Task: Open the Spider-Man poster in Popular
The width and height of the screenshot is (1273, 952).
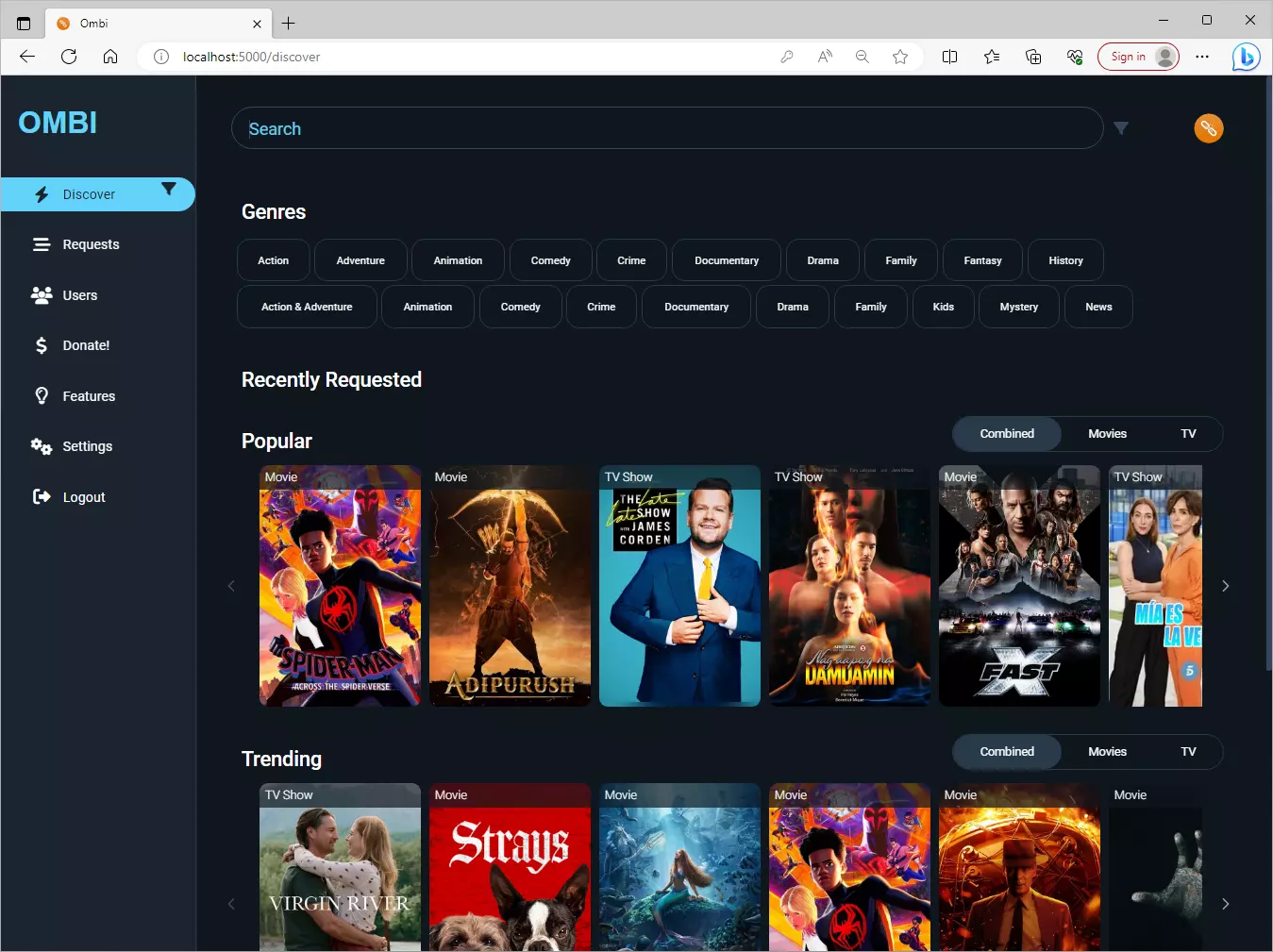Action: 341,586
